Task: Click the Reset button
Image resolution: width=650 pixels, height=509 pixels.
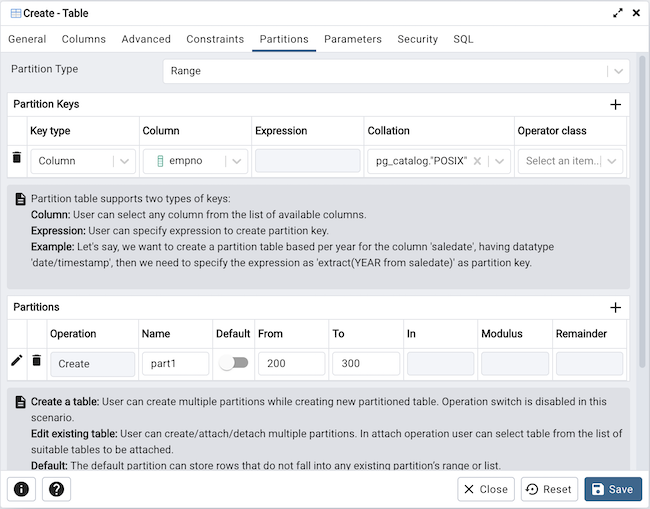Action: [x=549, y=489]
